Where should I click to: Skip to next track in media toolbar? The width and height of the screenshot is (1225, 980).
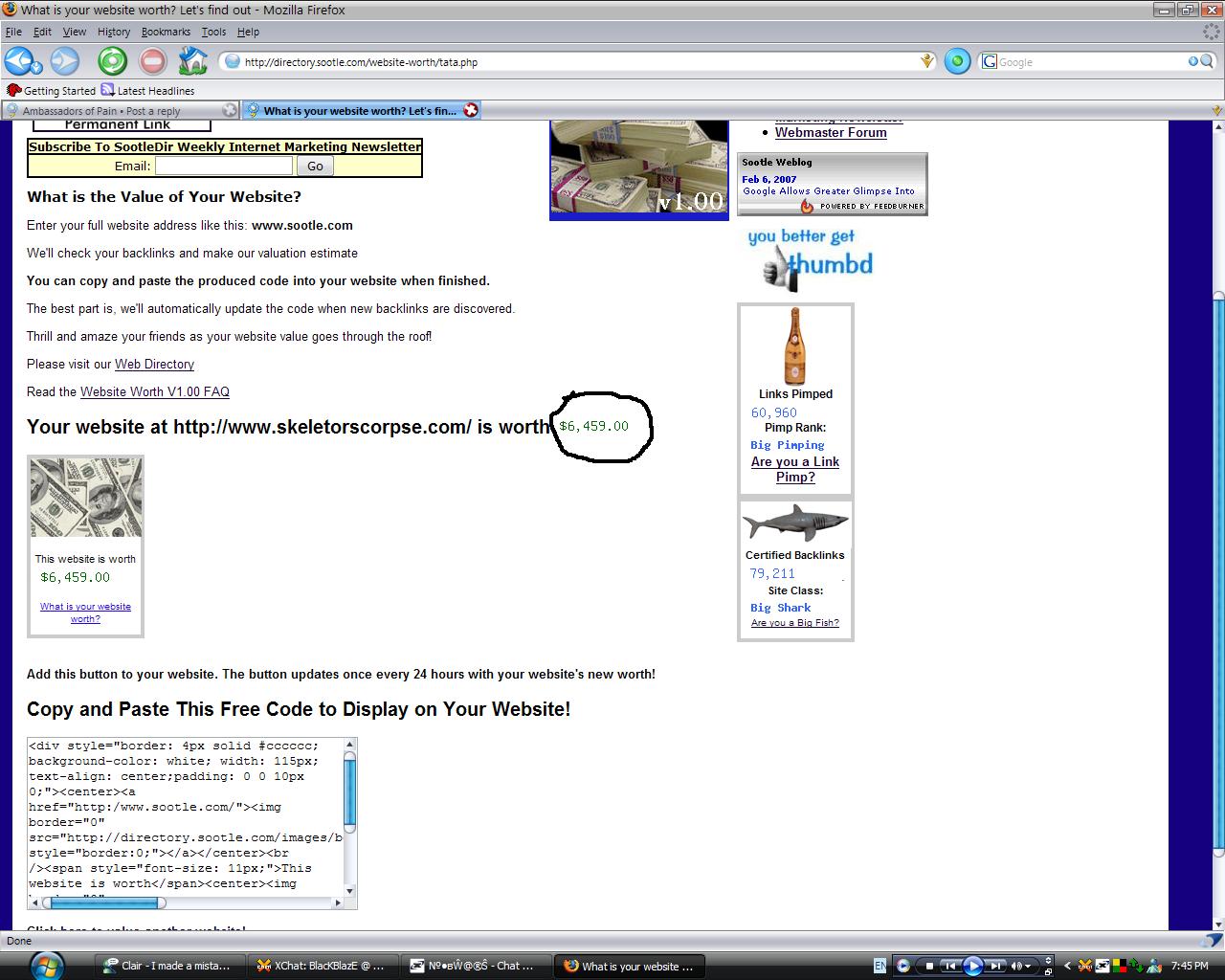tap(995, 966)
